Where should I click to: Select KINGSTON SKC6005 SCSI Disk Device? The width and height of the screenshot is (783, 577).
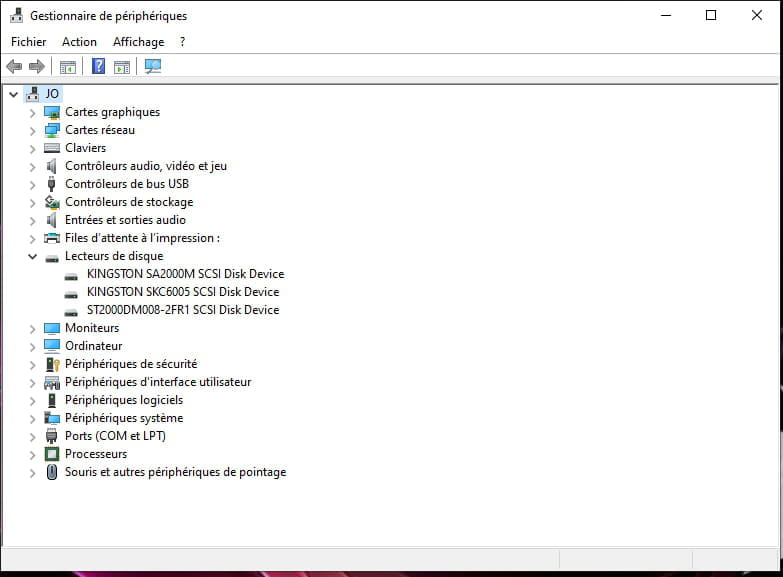(x=183, y=292)
